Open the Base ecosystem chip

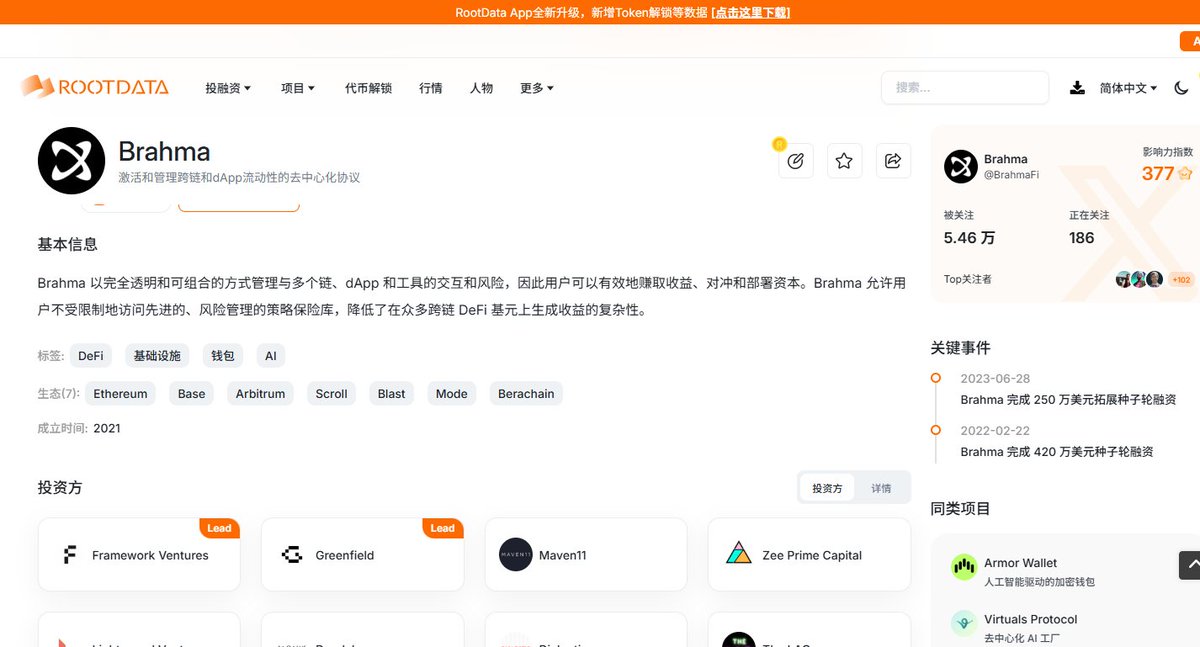coord(191,393)
